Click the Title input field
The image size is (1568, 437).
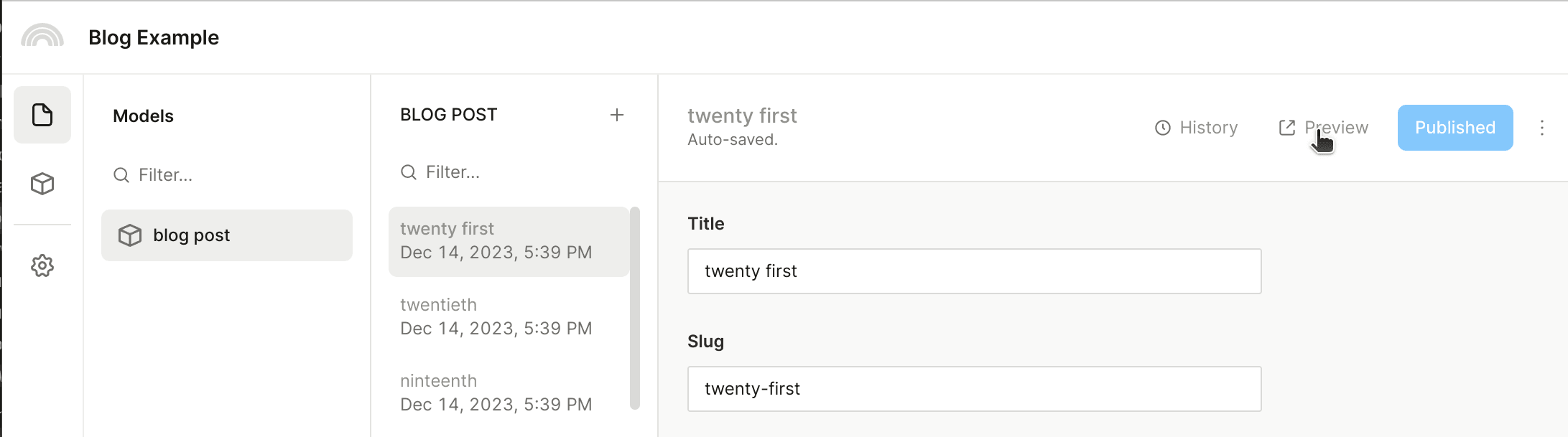pos(973,271)
